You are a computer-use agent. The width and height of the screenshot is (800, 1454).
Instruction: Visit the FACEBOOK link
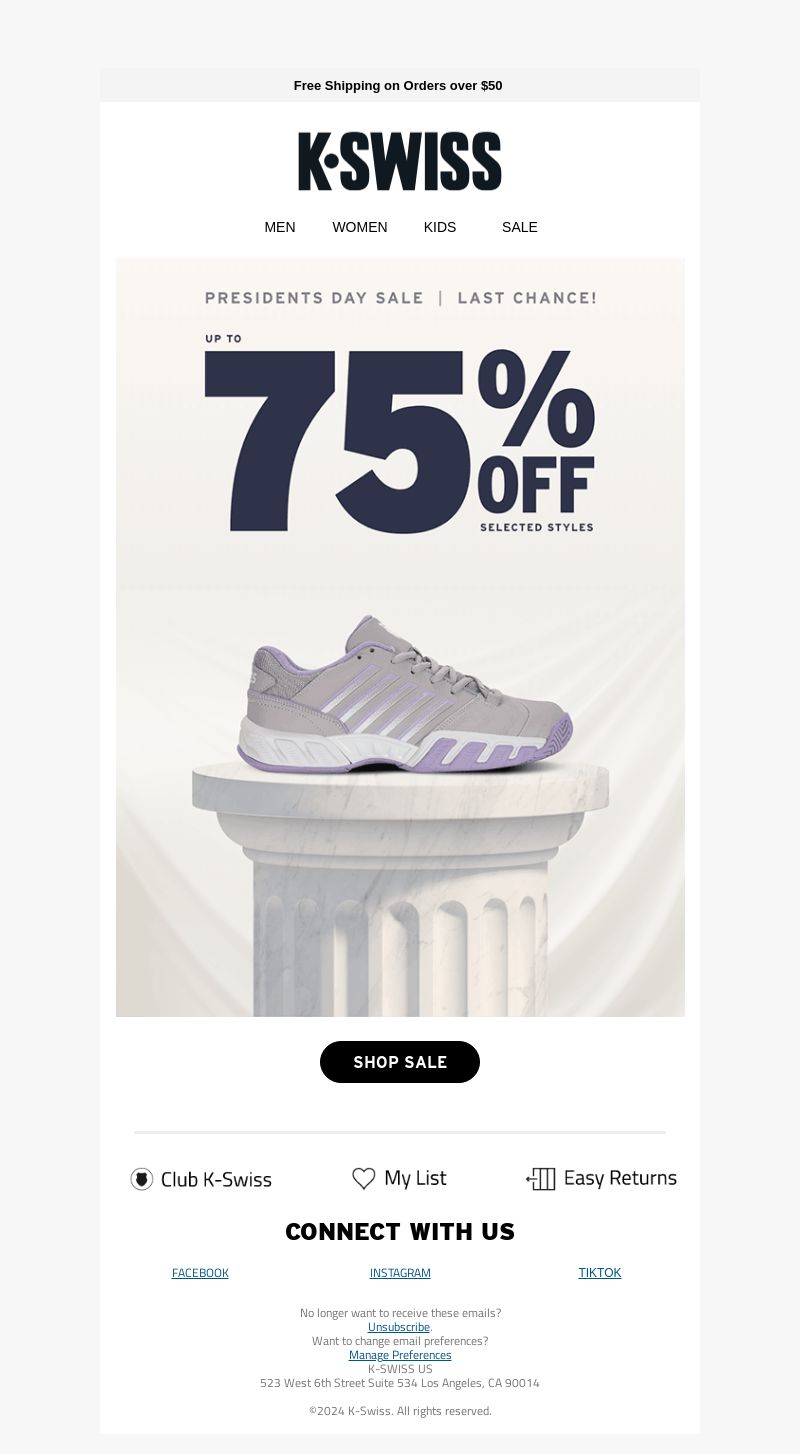tap(200, 1273)
